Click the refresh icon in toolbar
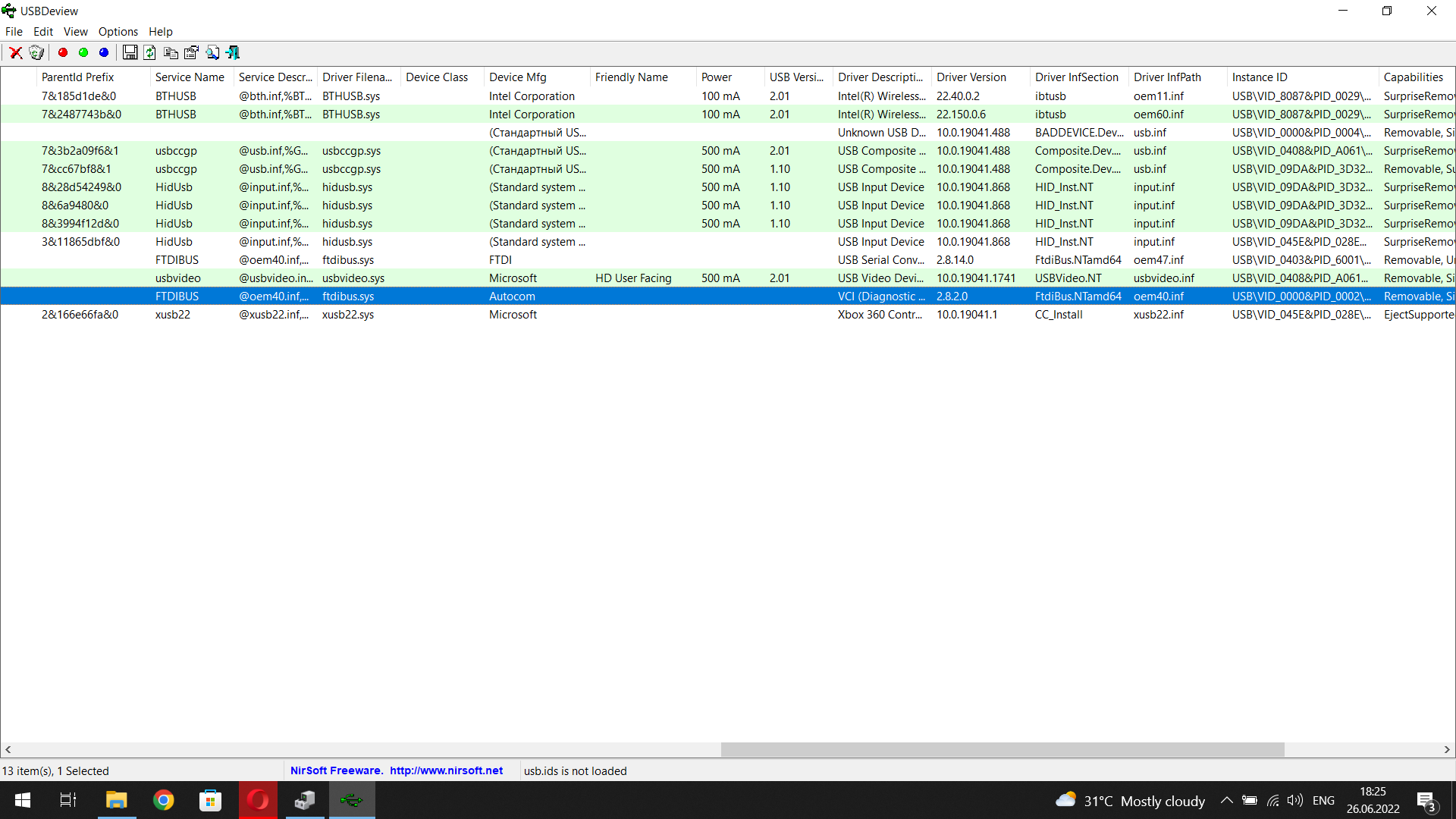The height and width of the screenshot is (819, 1456). (x=150, y=52)
